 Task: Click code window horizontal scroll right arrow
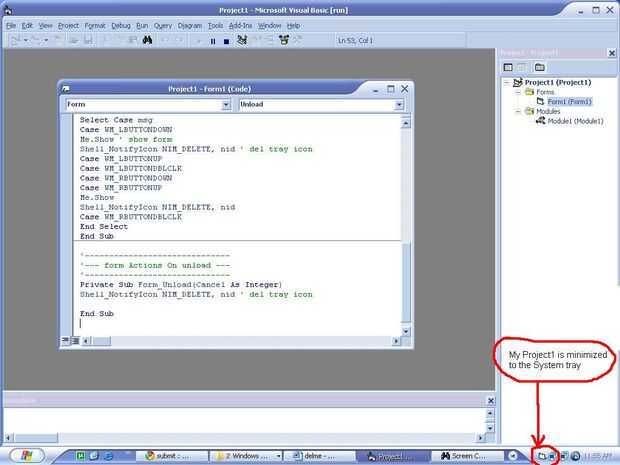point(396,340)
